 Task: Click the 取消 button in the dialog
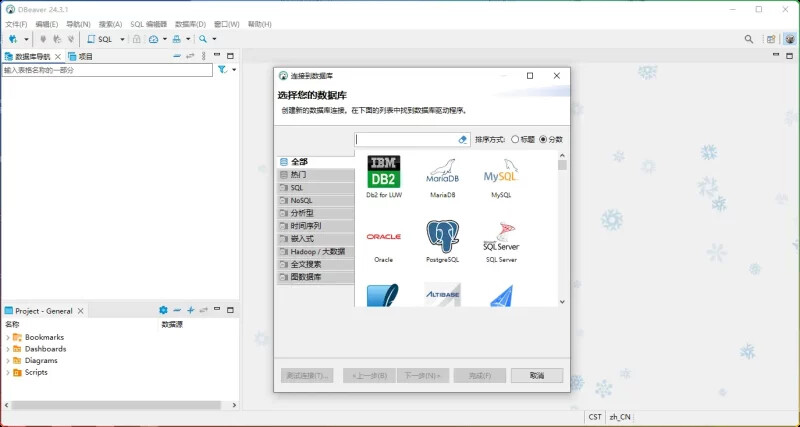537,375
